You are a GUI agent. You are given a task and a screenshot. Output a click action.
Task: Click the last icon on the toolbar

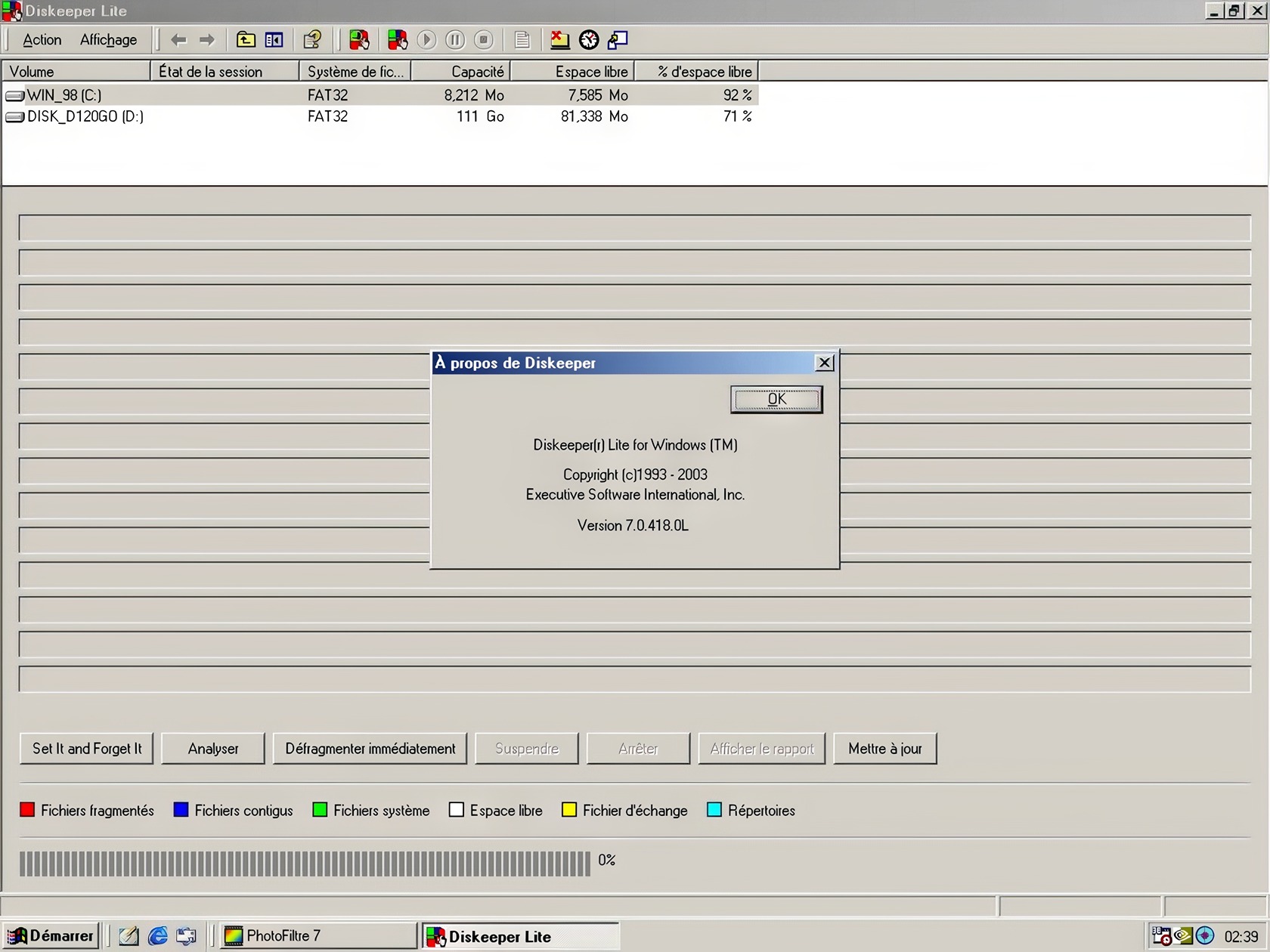(618, 40)
